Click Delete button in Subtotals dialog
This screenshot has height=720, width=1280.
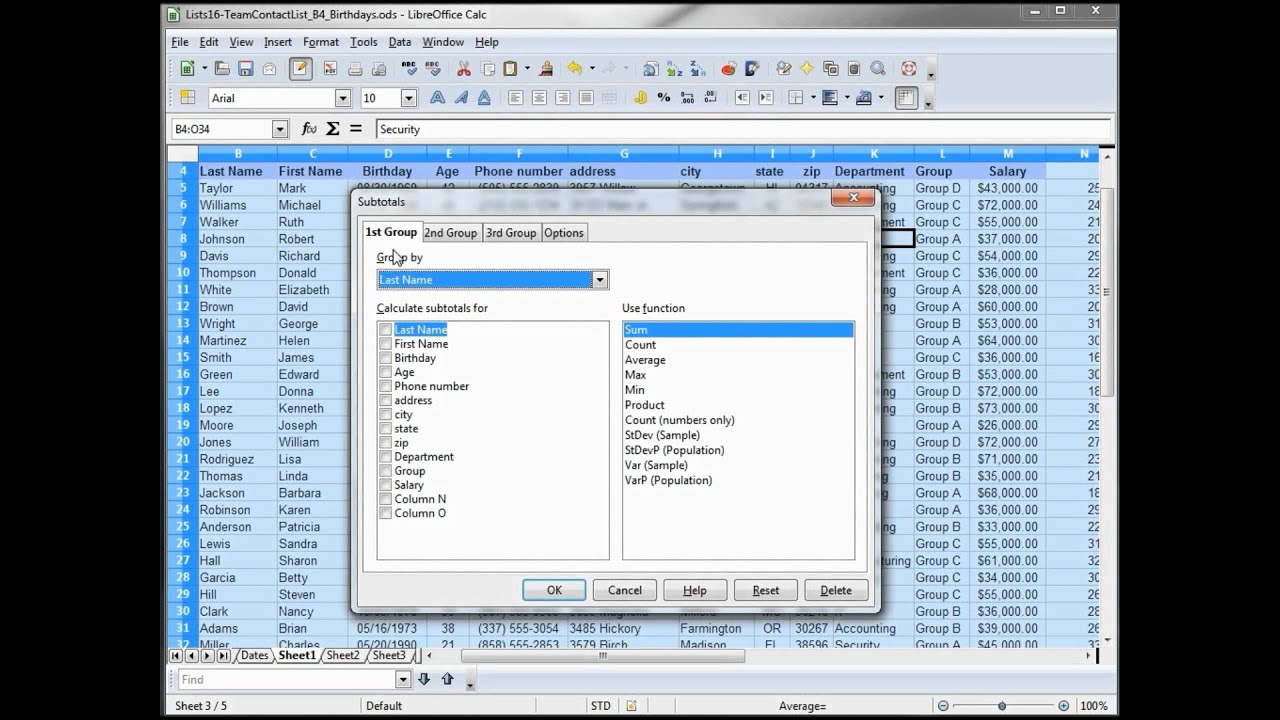pos(836,590)
